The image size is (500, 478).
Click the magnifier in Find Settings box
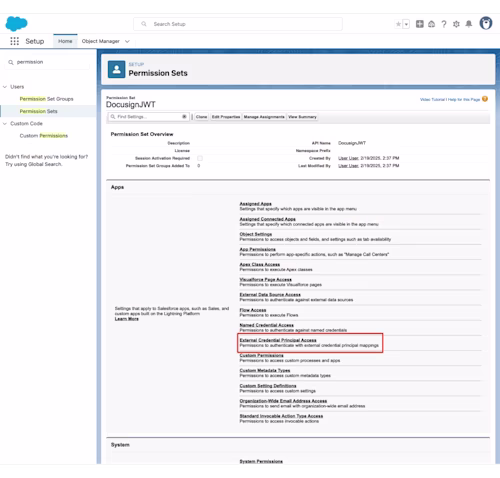coord(113,117)
